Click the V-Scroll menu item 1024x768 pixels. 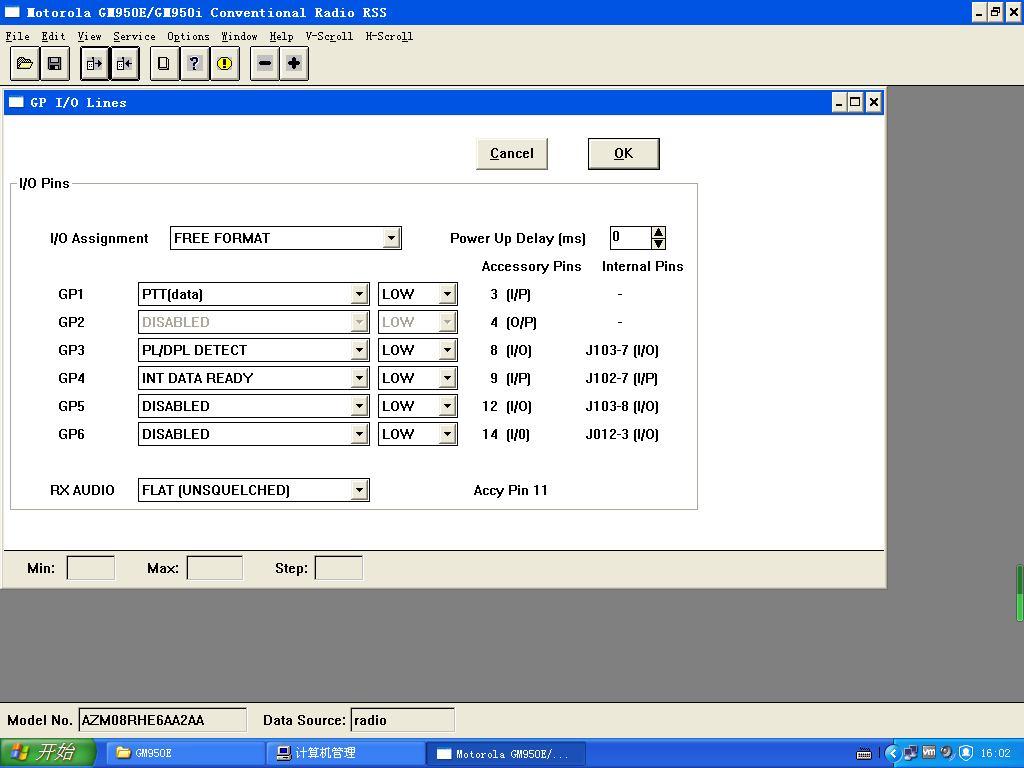coord(329,37)
